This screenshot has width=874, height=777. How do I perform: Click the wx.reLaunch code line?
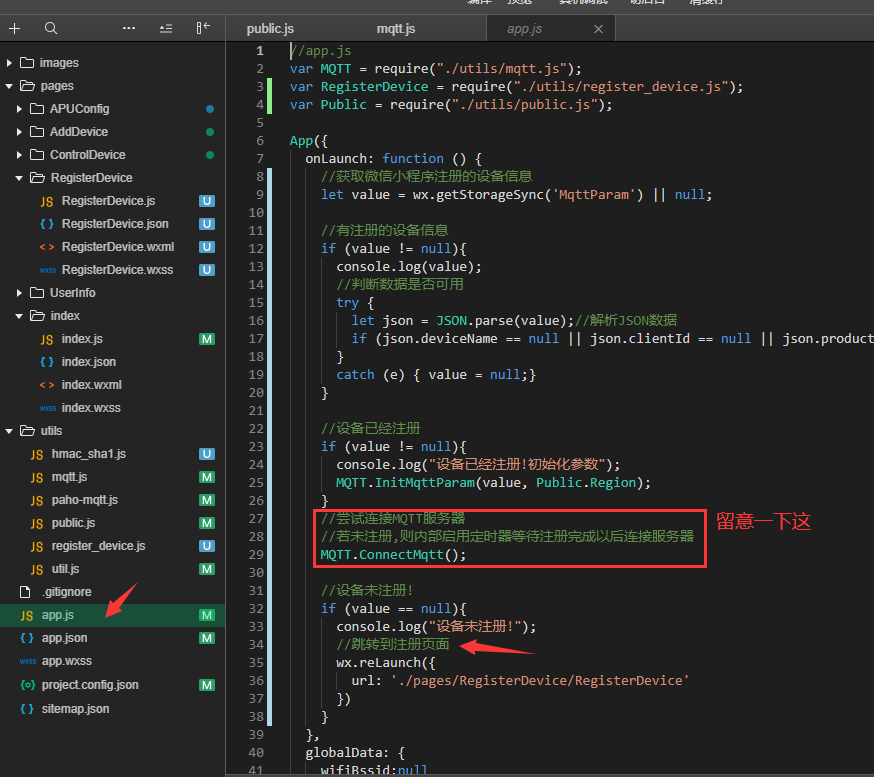386,663
